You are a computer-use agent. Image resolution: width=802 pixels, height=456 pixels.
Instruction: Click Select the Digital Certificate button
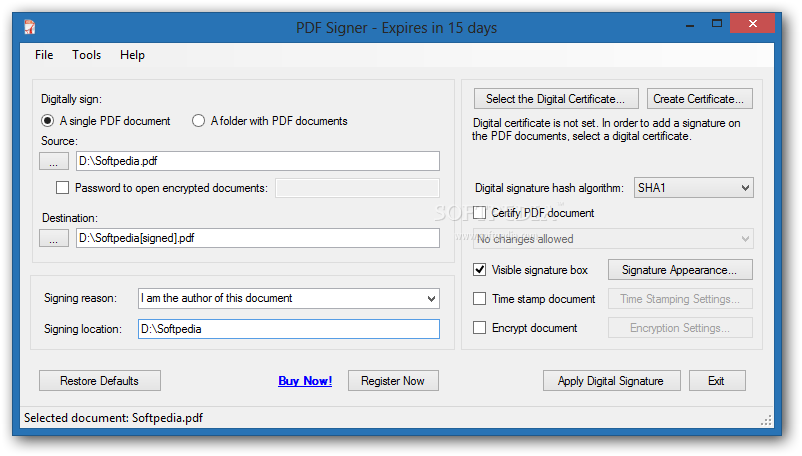(x=556, y=99)
